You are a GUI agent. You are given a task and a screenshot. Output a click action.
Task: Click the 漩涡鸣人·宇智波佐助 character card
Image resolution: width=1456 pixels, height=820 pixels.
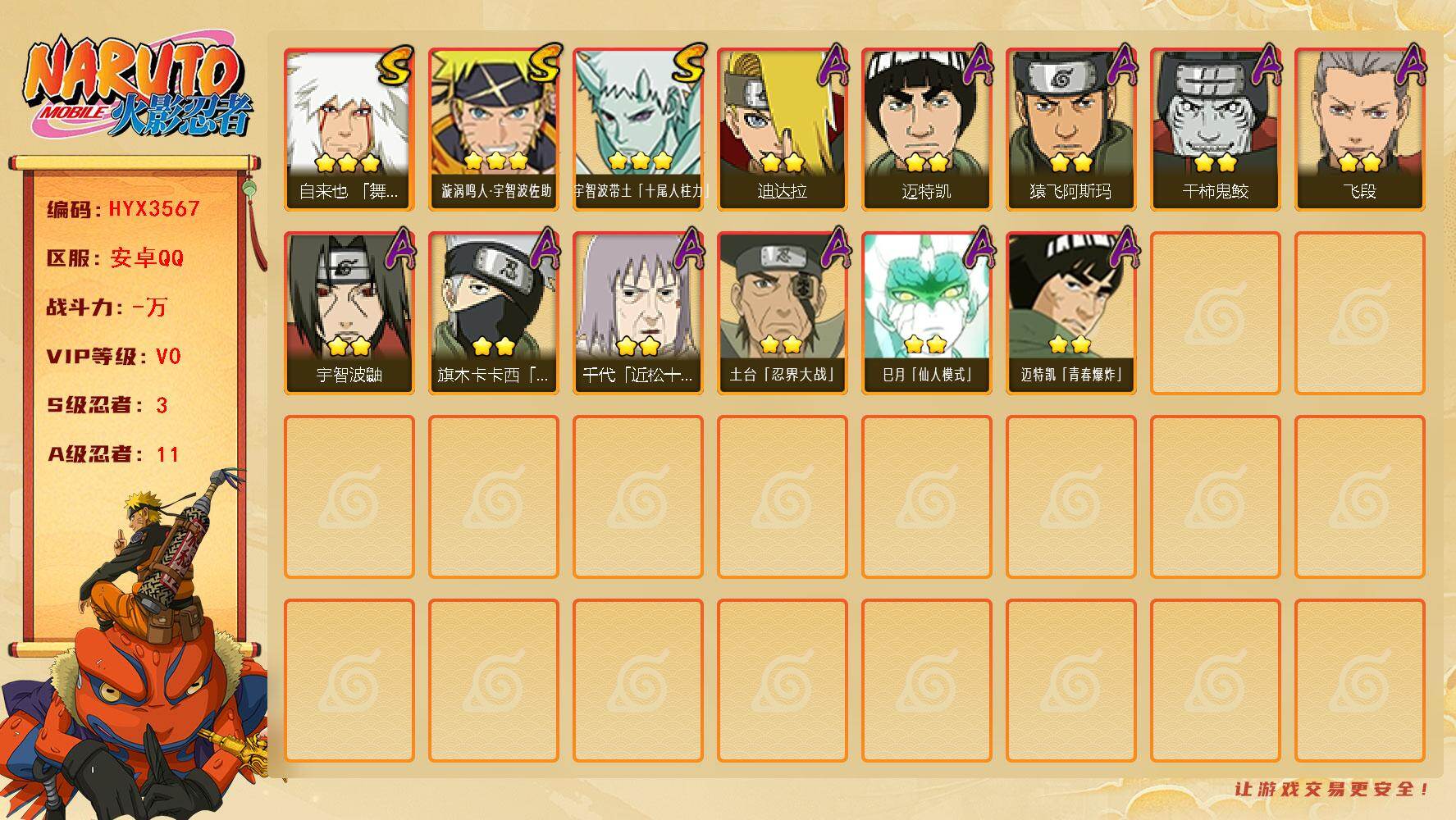click(494, 130)
